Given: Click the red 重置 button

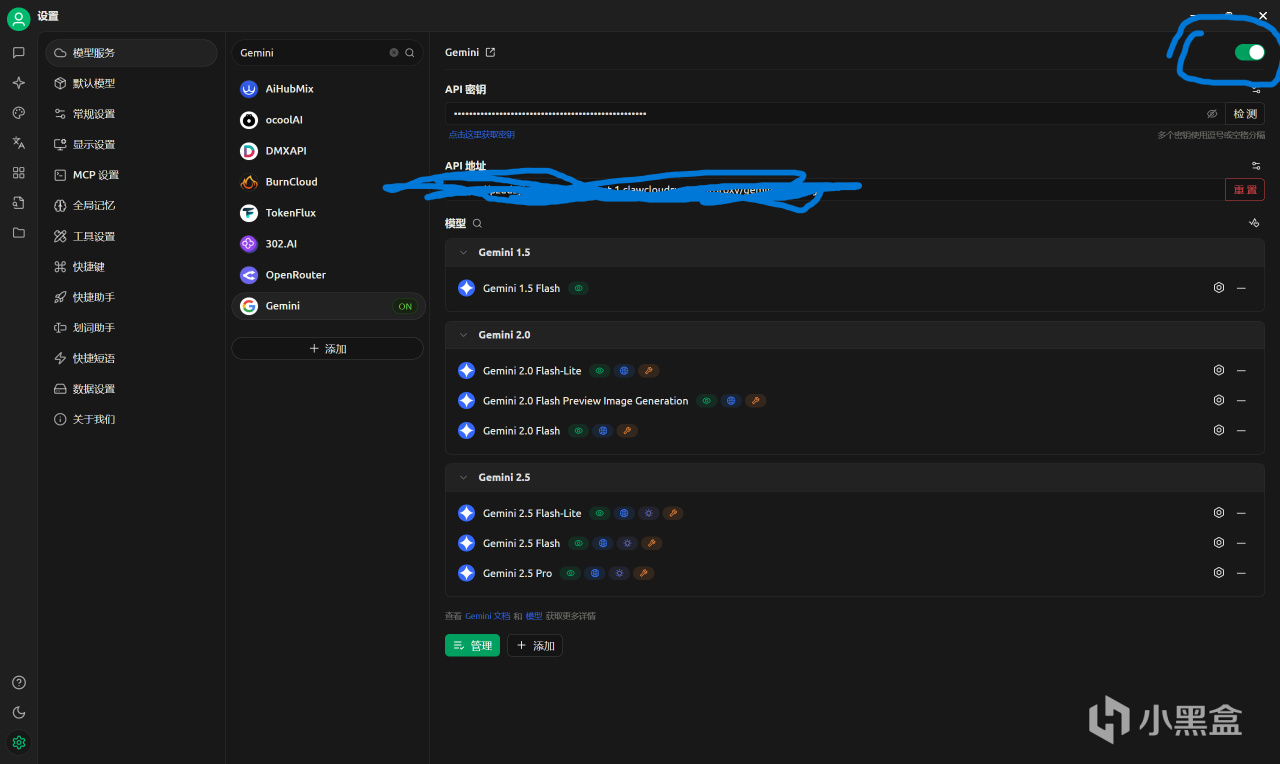Looking at the screenshot, I should pyautogui.click(x=1245, y=190).
